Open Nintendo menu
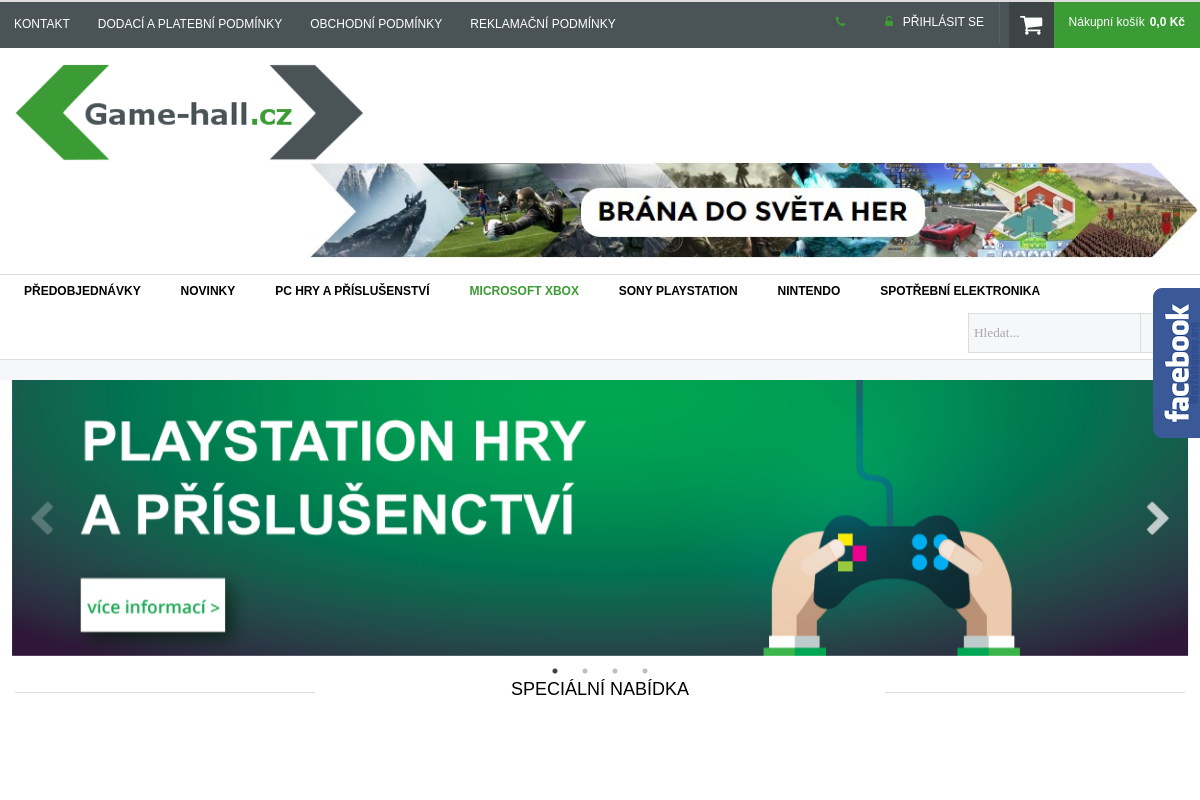 (x=809, y=291)
